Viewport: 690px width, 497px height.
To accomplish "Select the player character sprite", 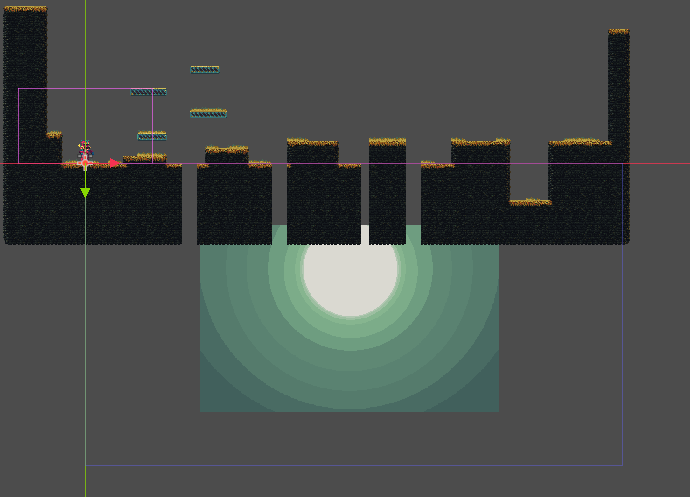I will click(x=85, y=152).
